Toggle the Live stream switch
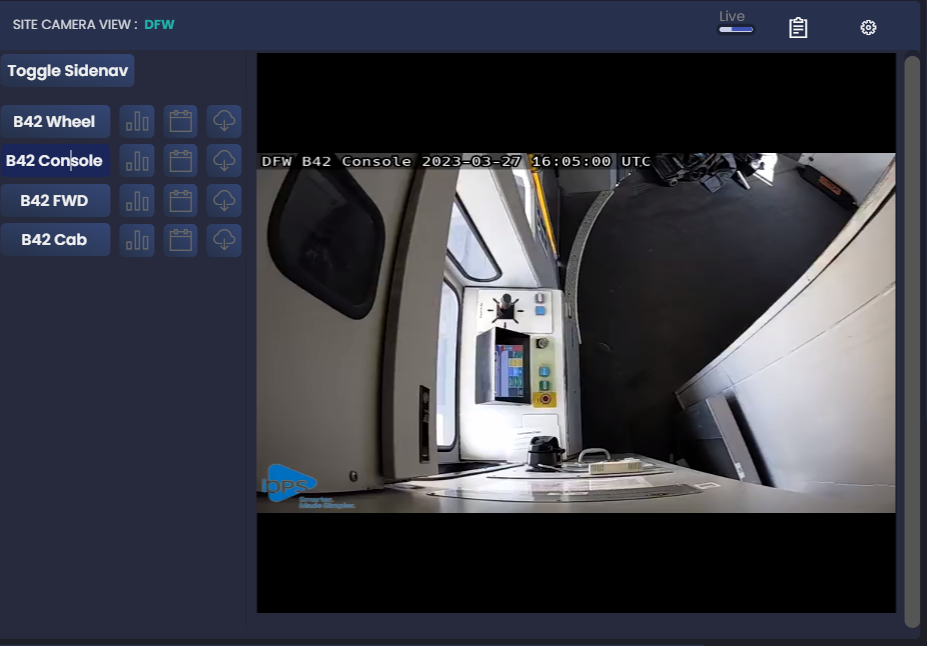The image size is (927, 646). [735, 31]
